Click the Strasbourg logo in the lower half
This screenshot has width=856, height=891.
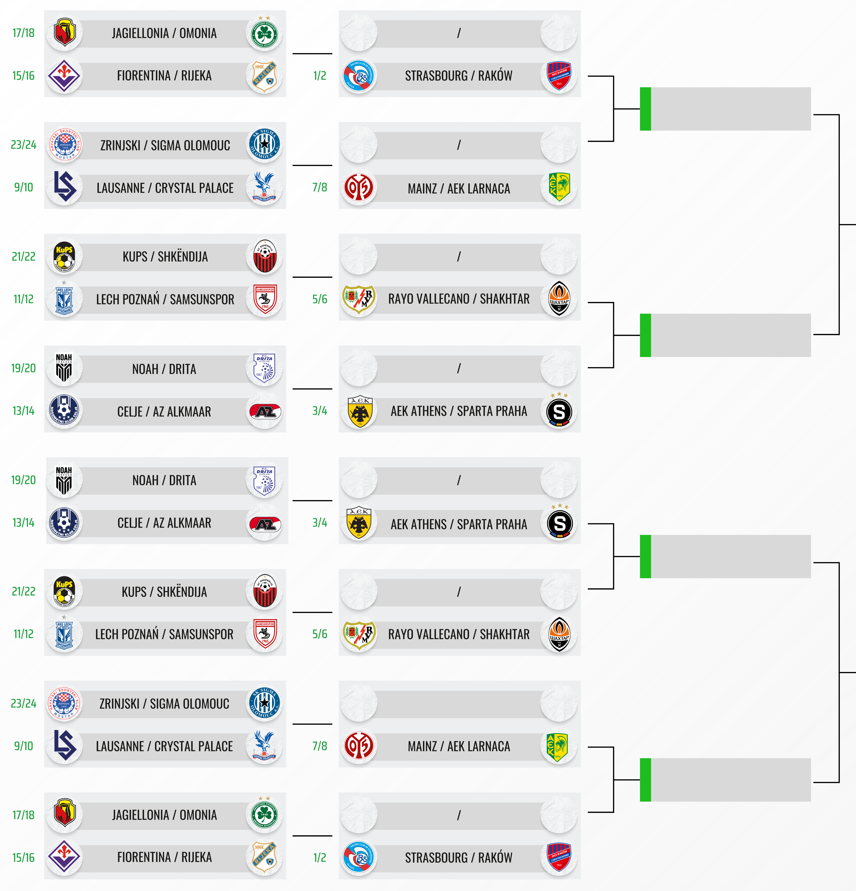click(x=359, y=857)
